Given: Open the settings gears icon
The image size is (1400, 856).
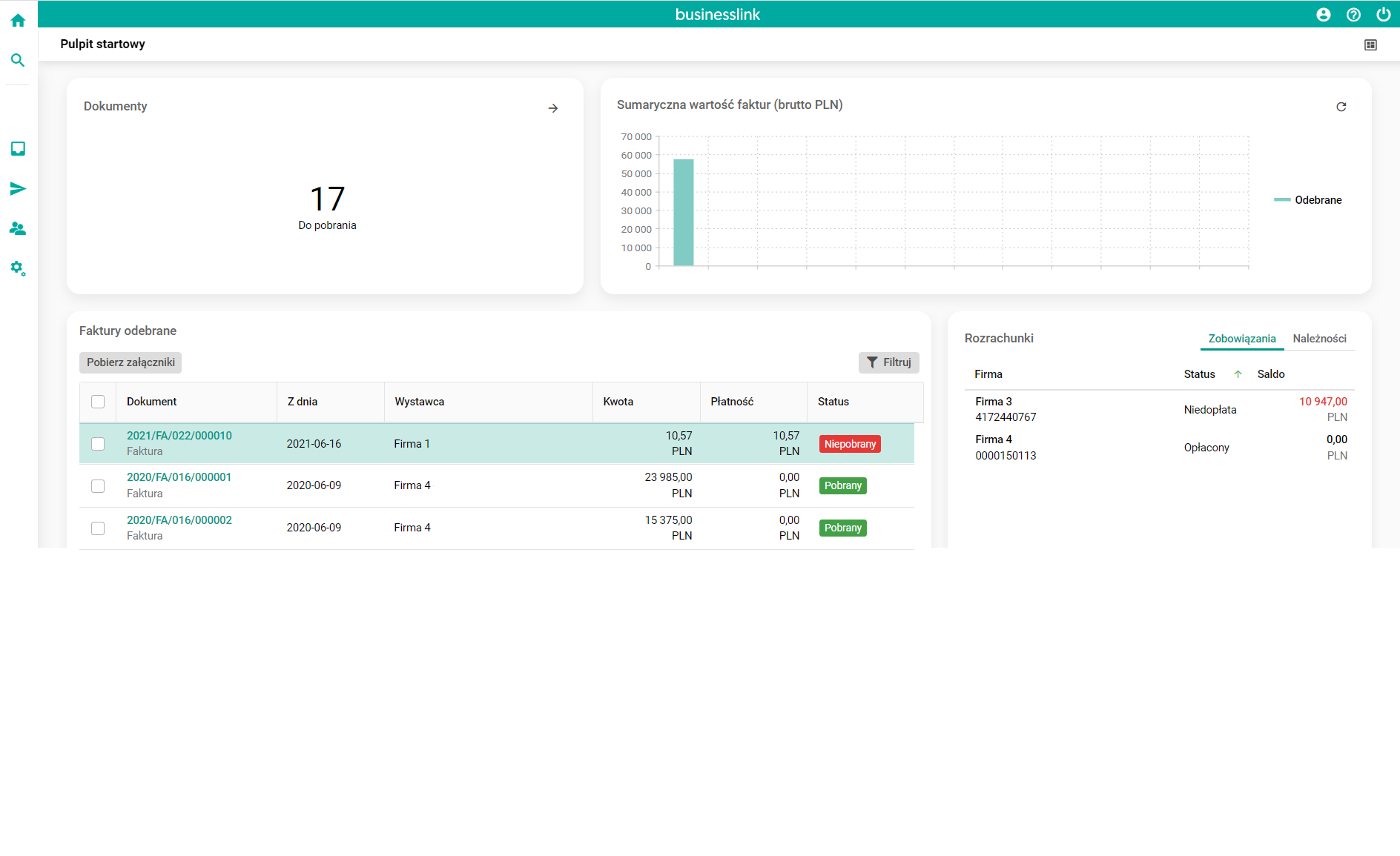Looking at the screenshot, I should click(18, 268).
